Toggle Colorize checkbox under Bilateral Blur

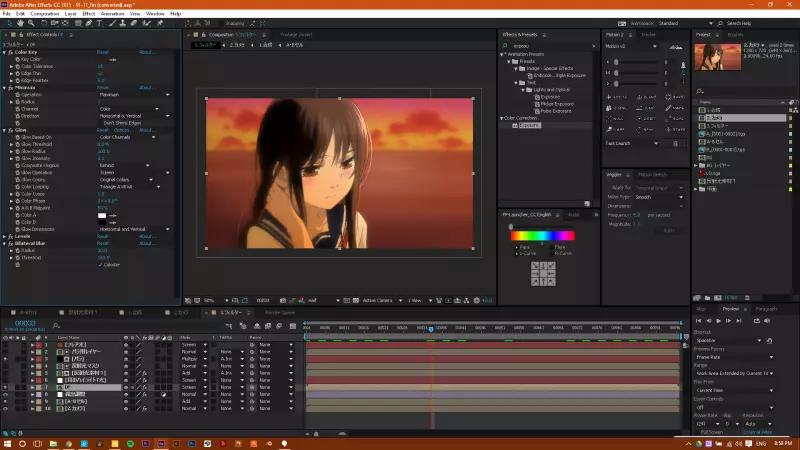tap(101, 265)
